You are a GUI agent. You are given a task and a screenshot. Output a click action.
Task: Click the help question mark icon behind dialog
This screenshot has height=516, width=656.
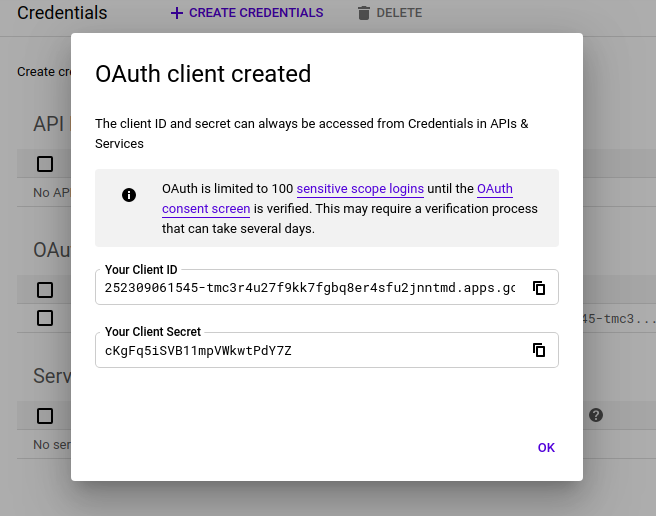click(596, 415)
